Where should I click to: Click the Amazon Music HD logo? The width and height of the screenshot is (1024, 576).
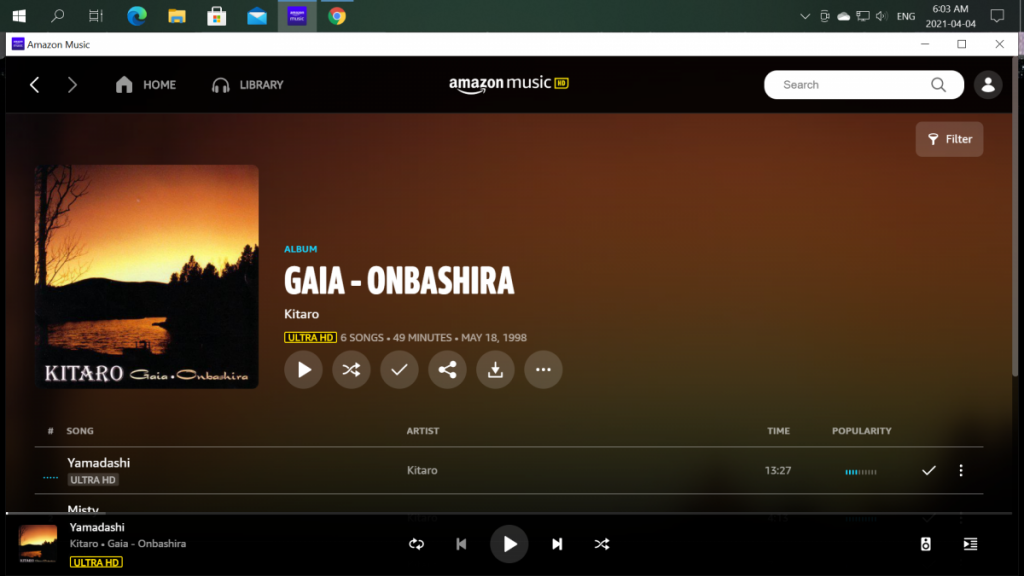coord(509,84)
